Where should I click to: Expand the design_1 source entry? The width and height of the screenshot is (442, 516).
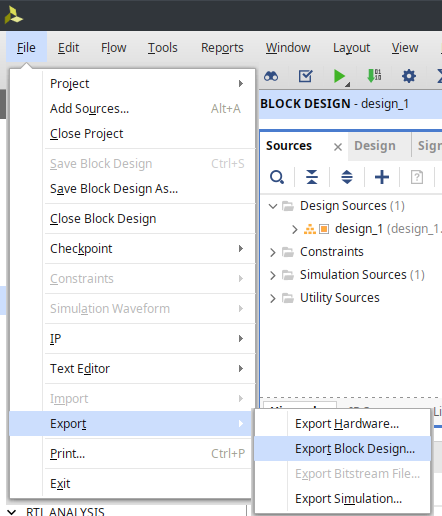[294, 229]
